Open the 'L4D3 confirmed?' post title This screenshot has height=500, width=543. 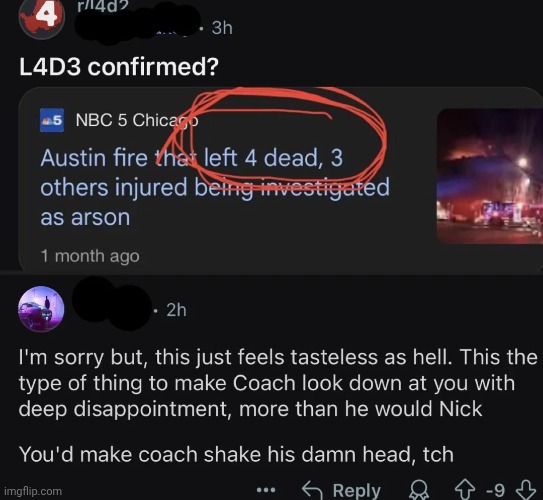click(x=119, y=67)
